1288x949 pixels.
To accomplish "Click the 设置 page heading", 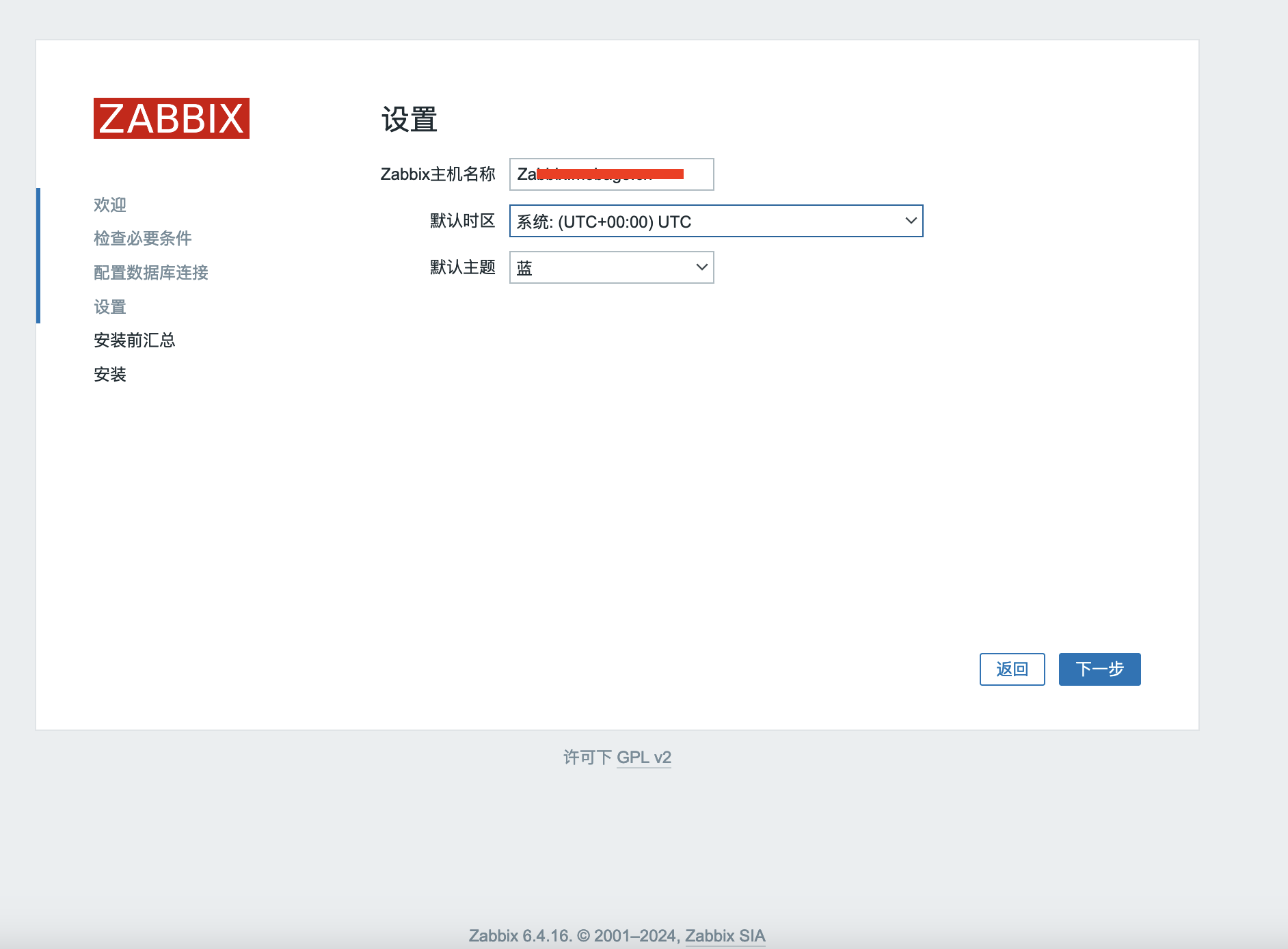I will point(409,120).
